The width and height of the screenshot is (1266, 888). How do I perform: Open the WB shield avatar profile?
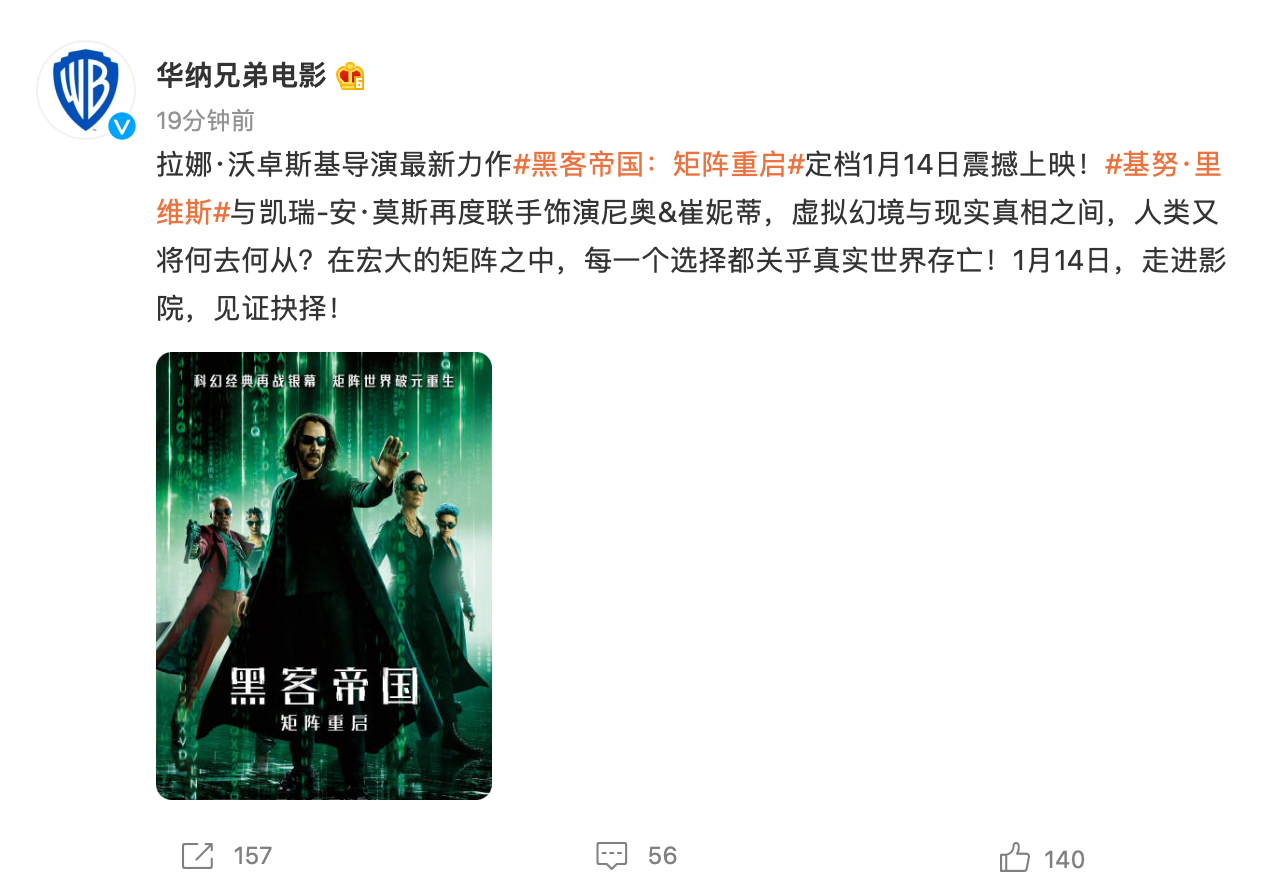click(x=85, y=89)
